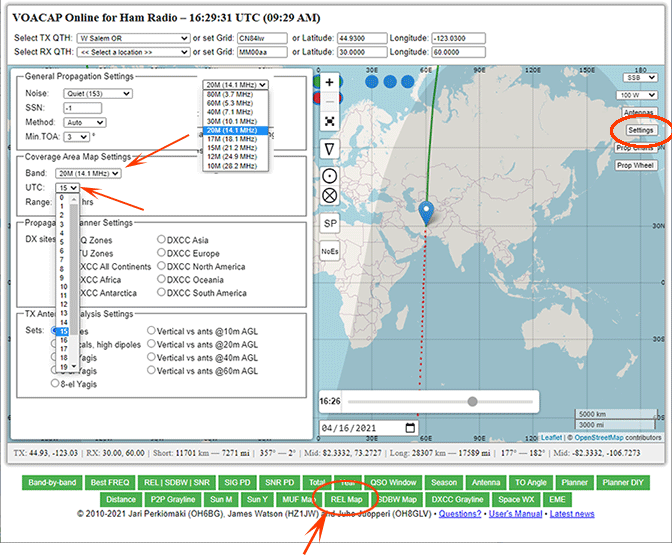Click the RX Latitude input field
The image size is (672, 557).
pyautogui.click(x=362, y=52)
